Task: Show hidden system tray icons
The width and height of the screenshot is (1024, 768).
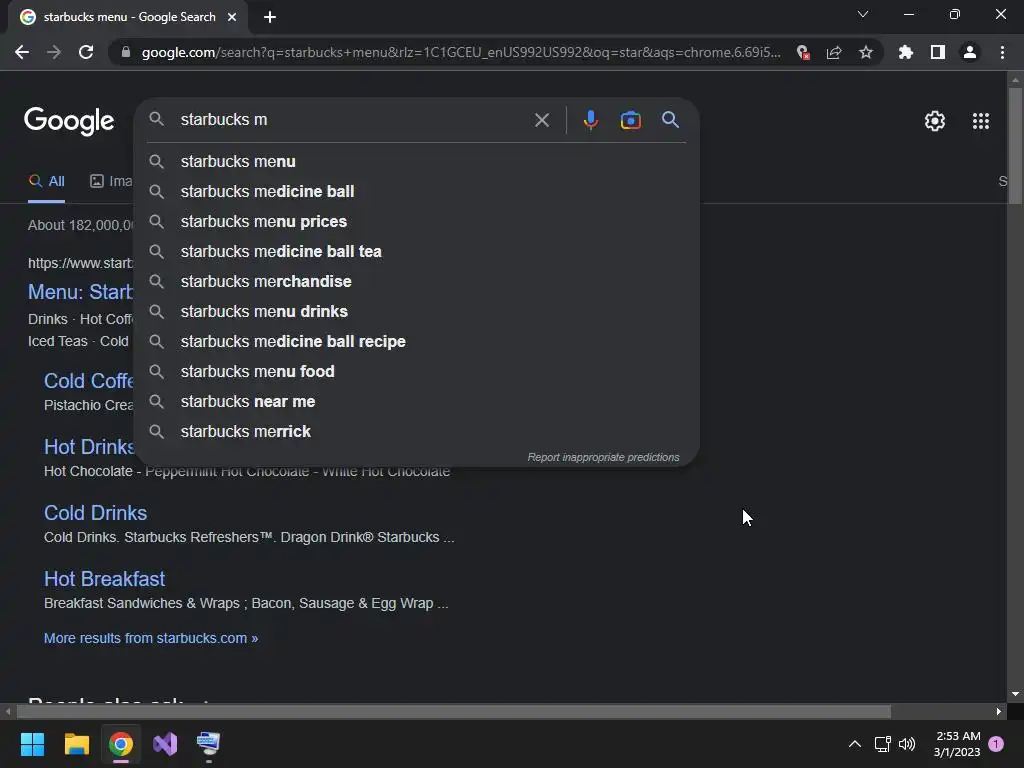Action: point(854,744)
